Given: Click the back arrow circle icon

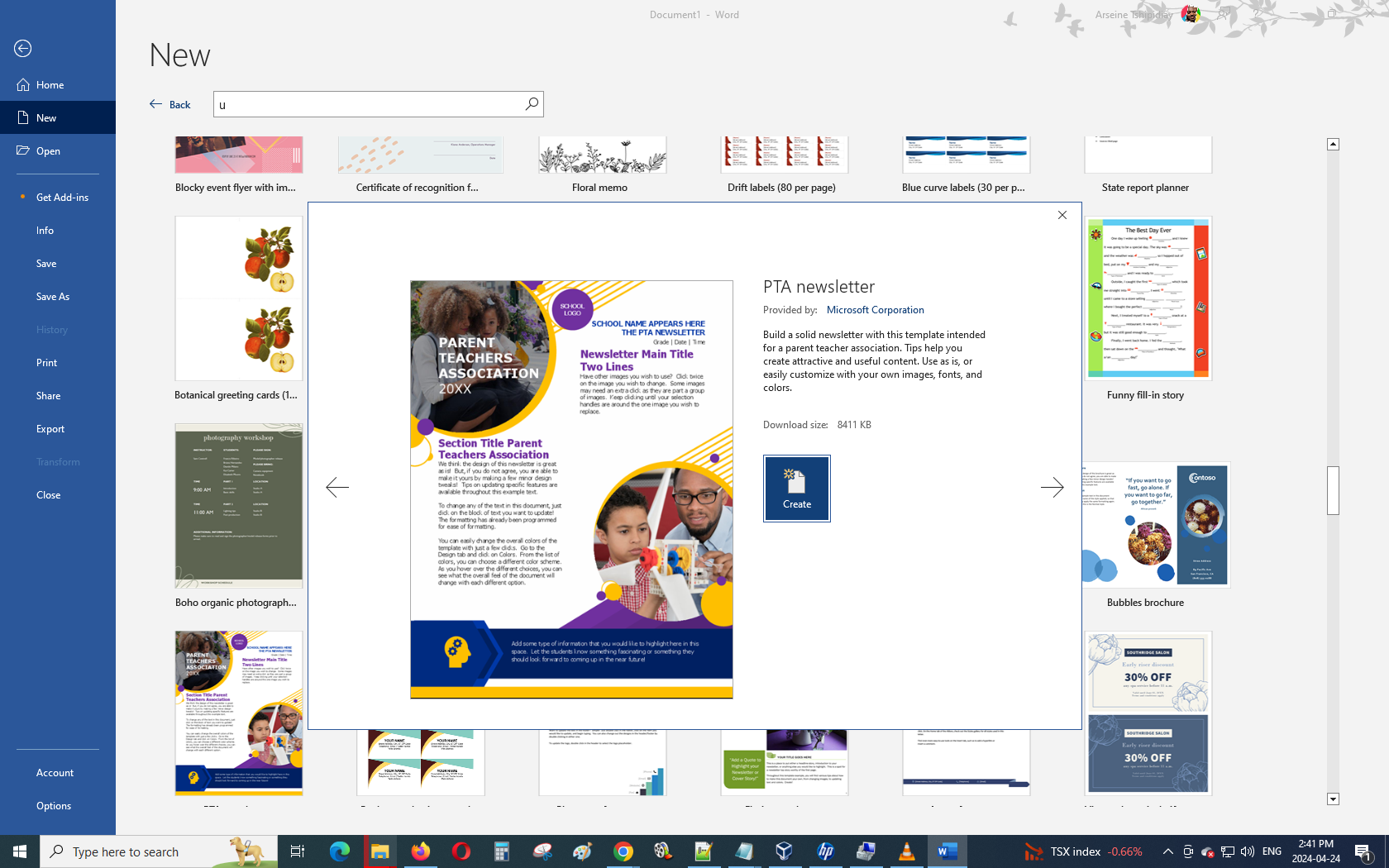Looking at the screenshot, I should (23, 49).
